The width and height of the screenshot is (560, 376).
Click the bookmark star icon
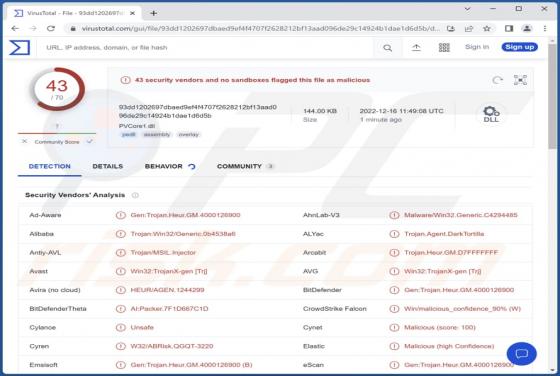click(x=486, y=29)
